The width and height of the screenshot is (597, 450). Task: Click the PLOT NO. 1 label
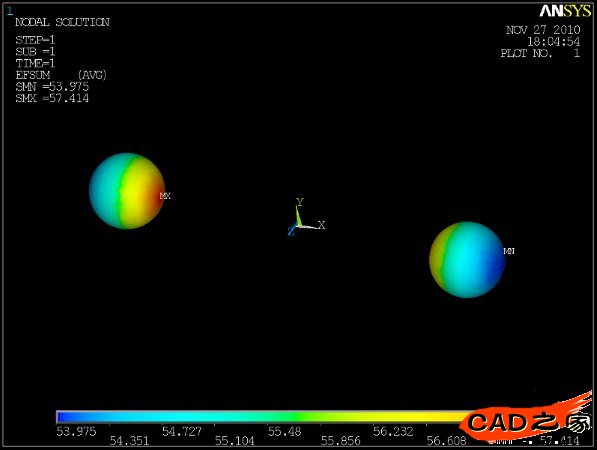tap(540, 53)
